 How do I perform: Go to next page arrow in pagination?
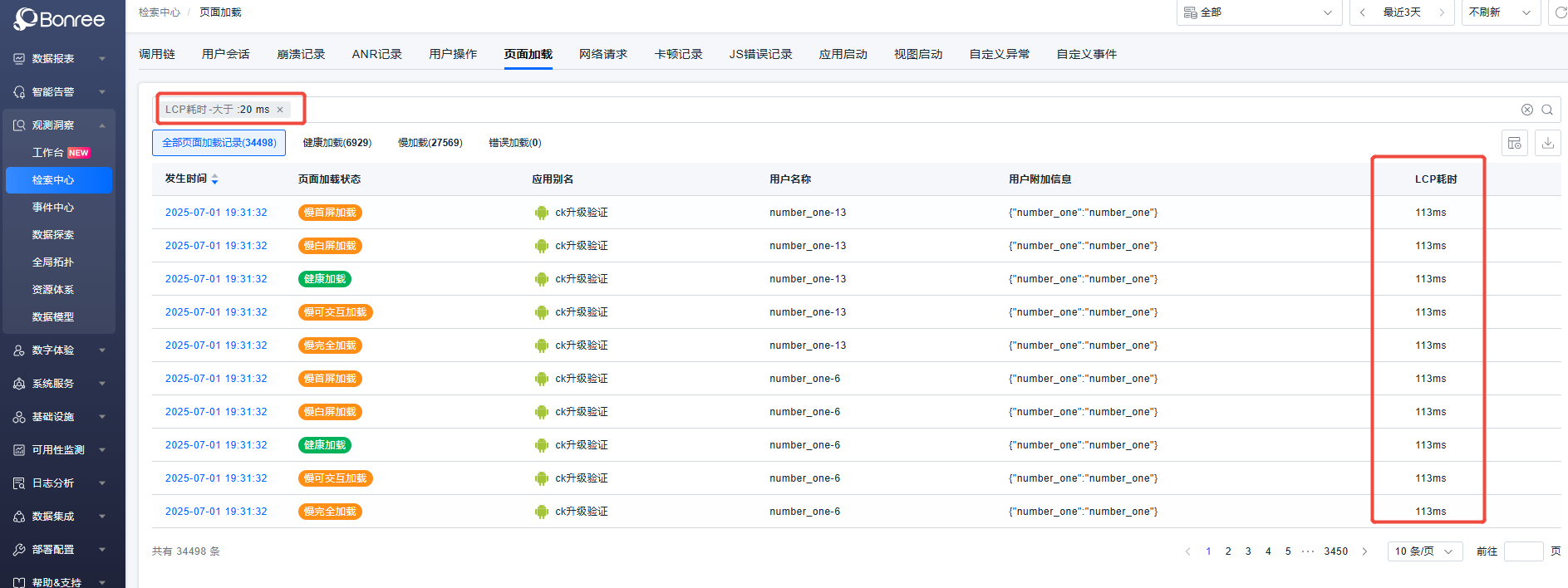point(1364,551)
